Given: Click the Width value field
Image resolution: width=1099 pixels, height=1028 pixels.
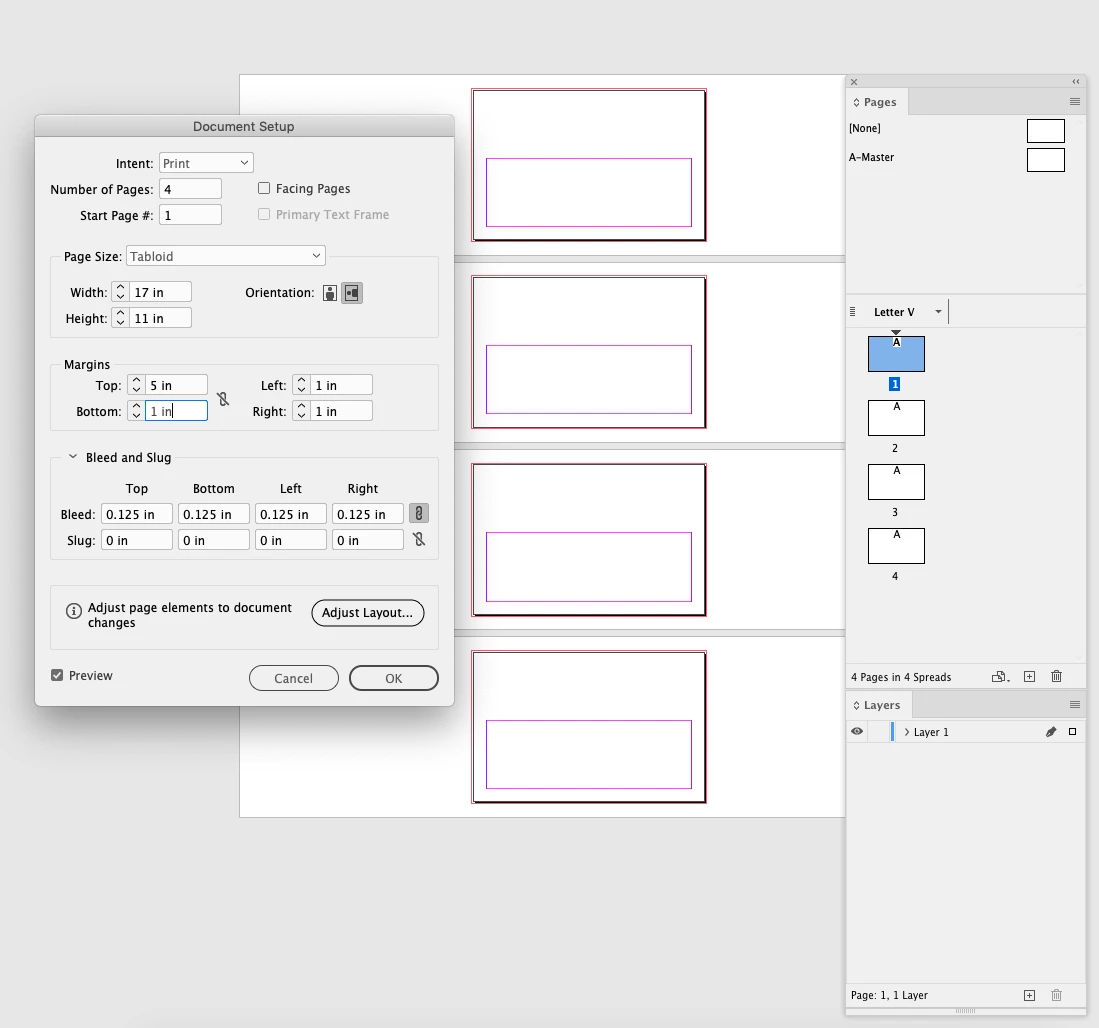Looking at the screenshot, I should tap(161, 292).
